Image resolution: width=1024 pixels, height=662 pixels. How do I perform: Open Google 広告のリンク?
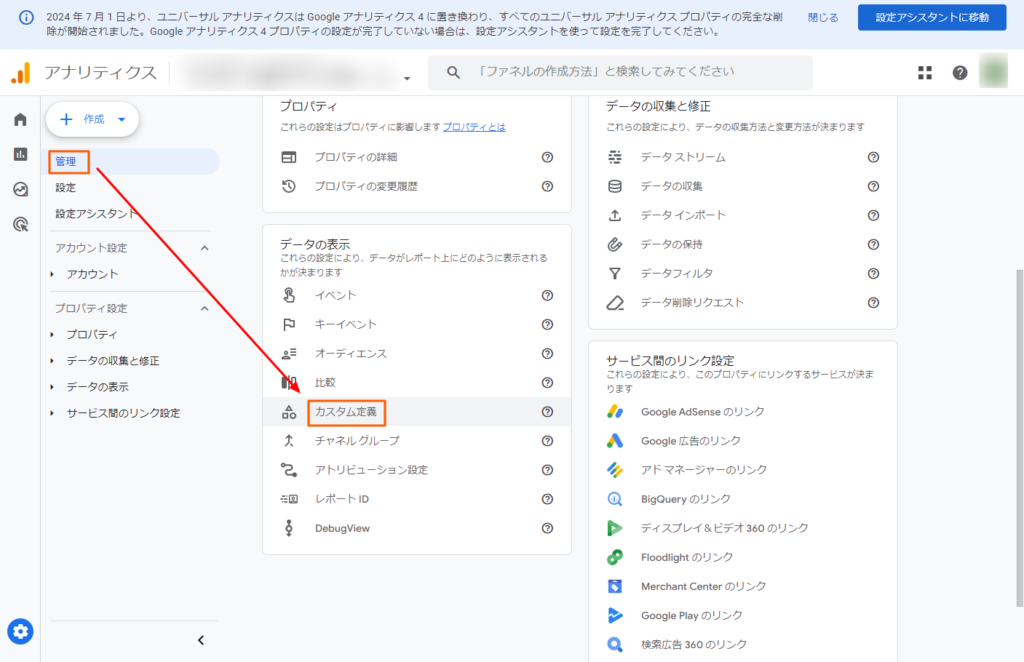690,441
